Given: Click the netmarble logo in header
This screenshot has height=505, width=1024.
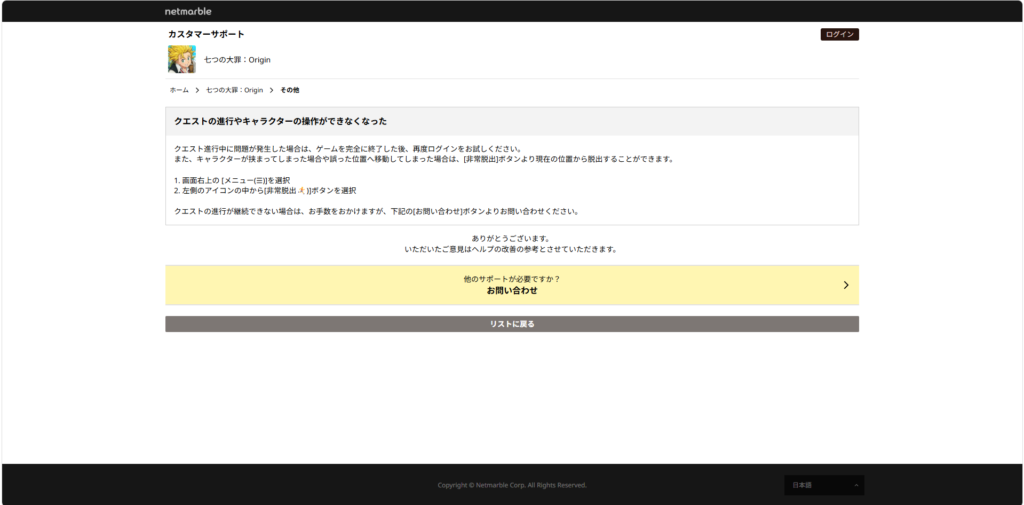Looking at the screenshot, I should pos(188,11).
